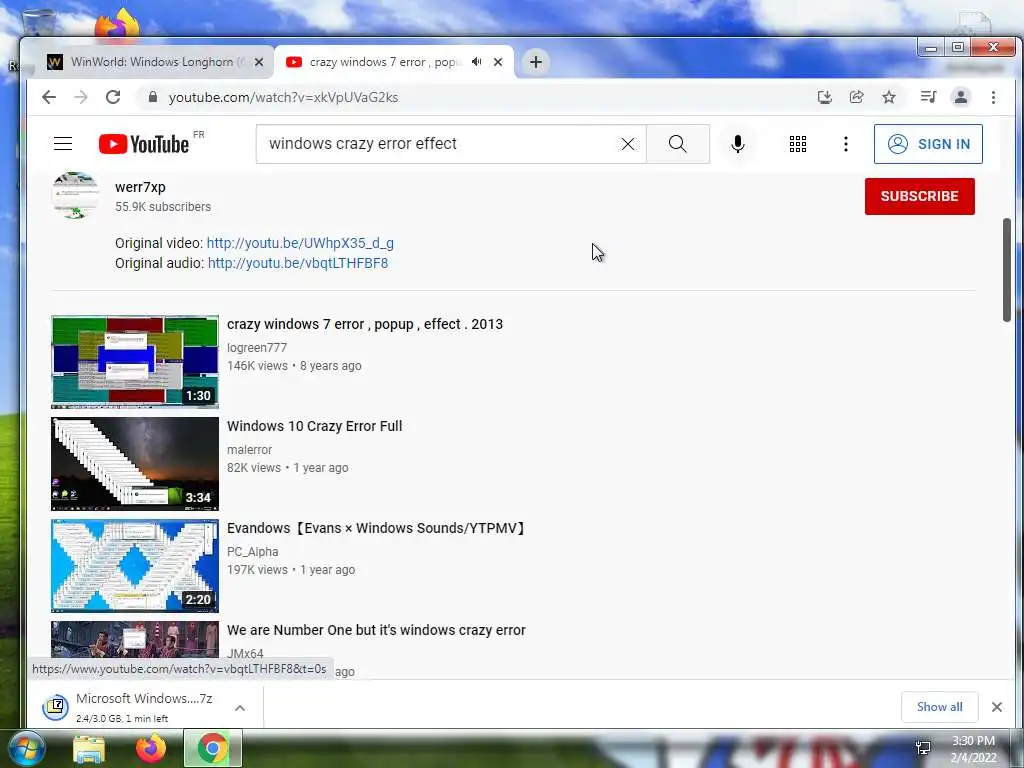This screenshot has height=768, width=1024.
Task: Click the Firefox shortcut on the desktop
Action: point(117,25)
